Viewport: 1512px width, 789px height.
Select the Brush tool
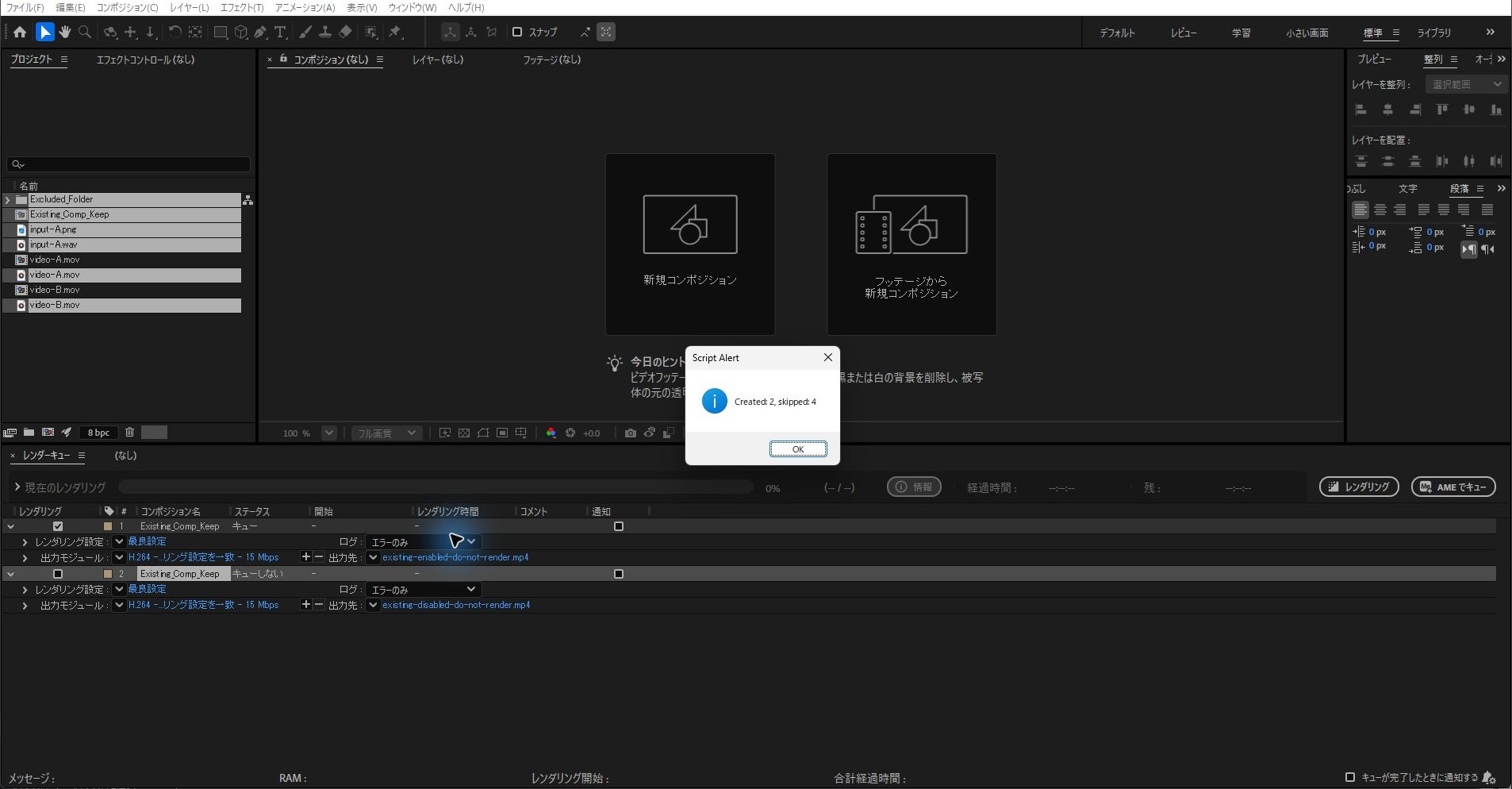pos(305,33)
